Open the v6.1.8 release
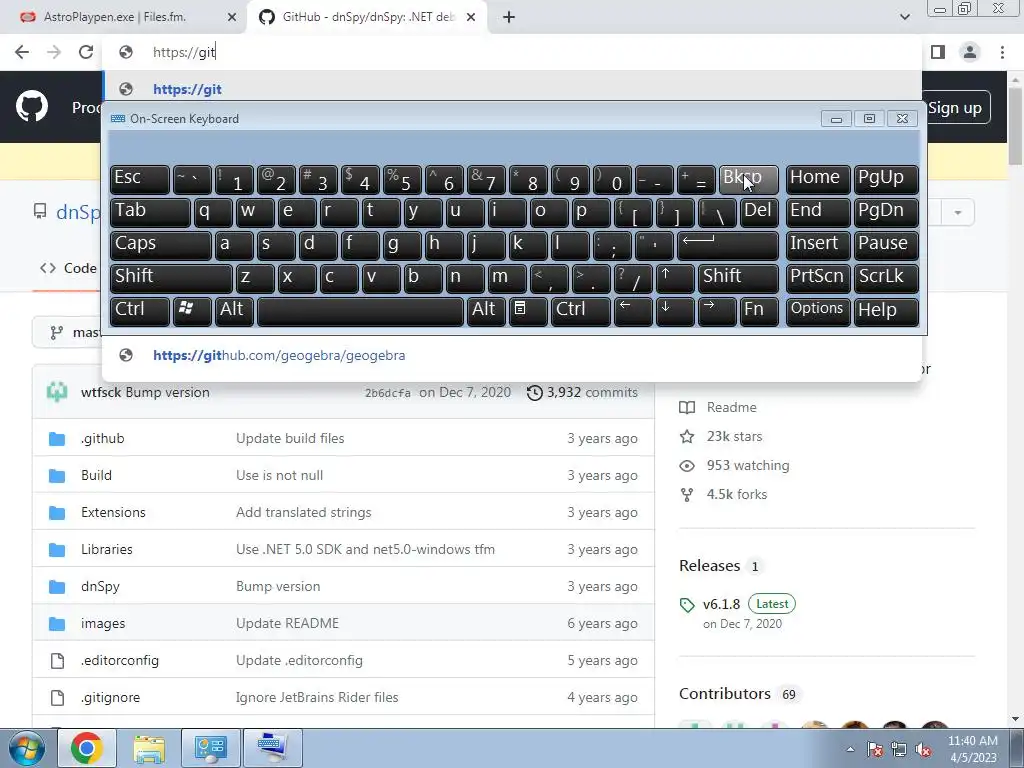1024x768 pixels. (721, 604)
